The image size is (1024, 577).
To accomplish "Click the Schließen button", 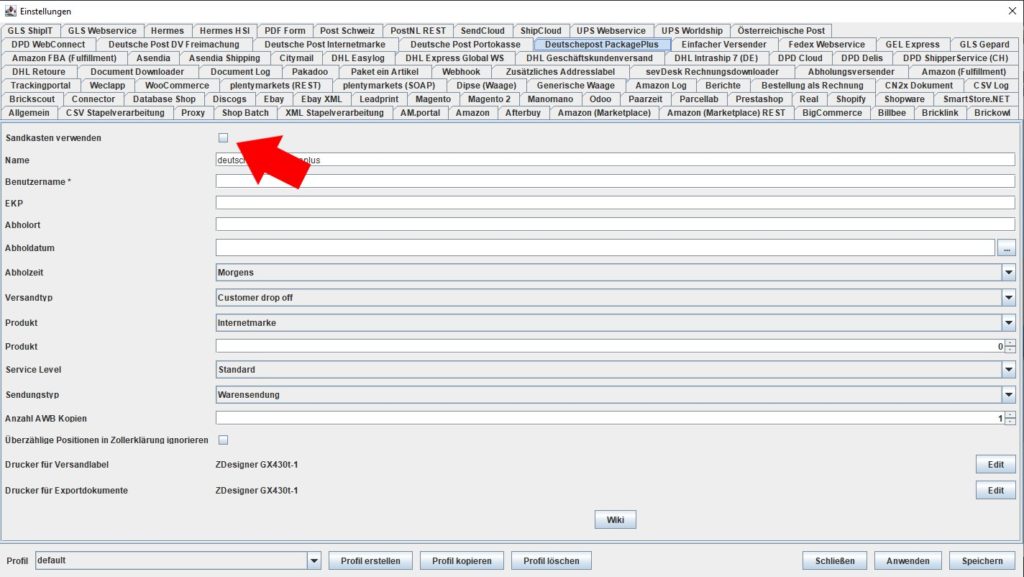I will click(835, 561).
